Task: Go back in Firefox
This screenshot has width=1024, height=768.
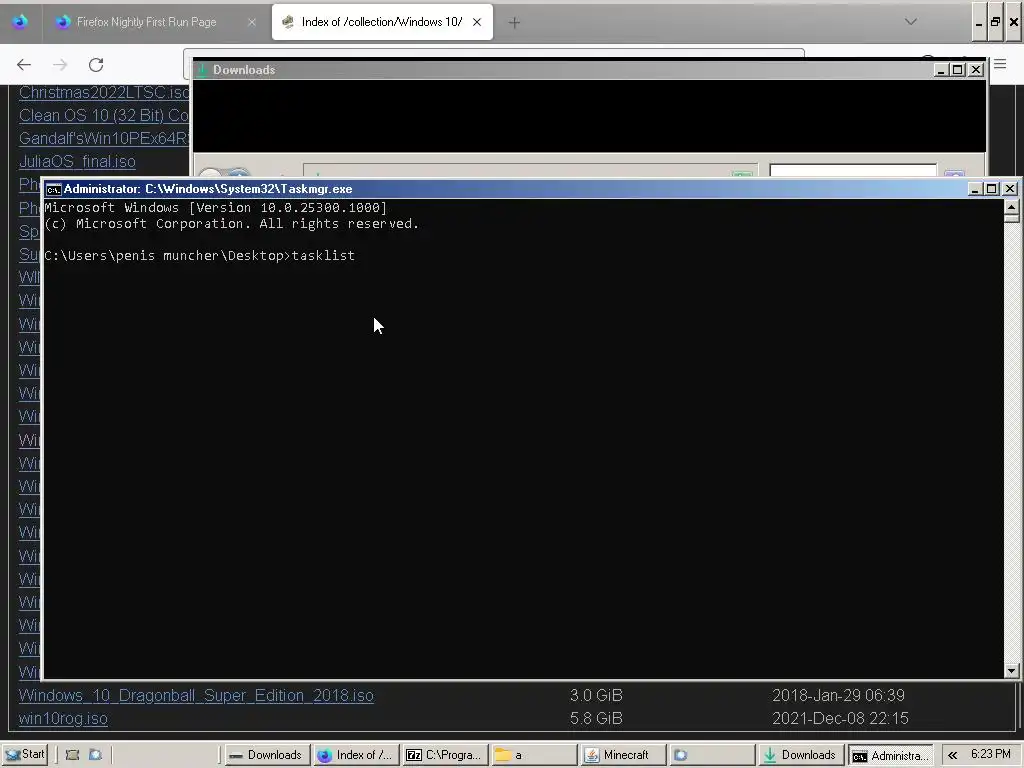Action: [24, 65]
